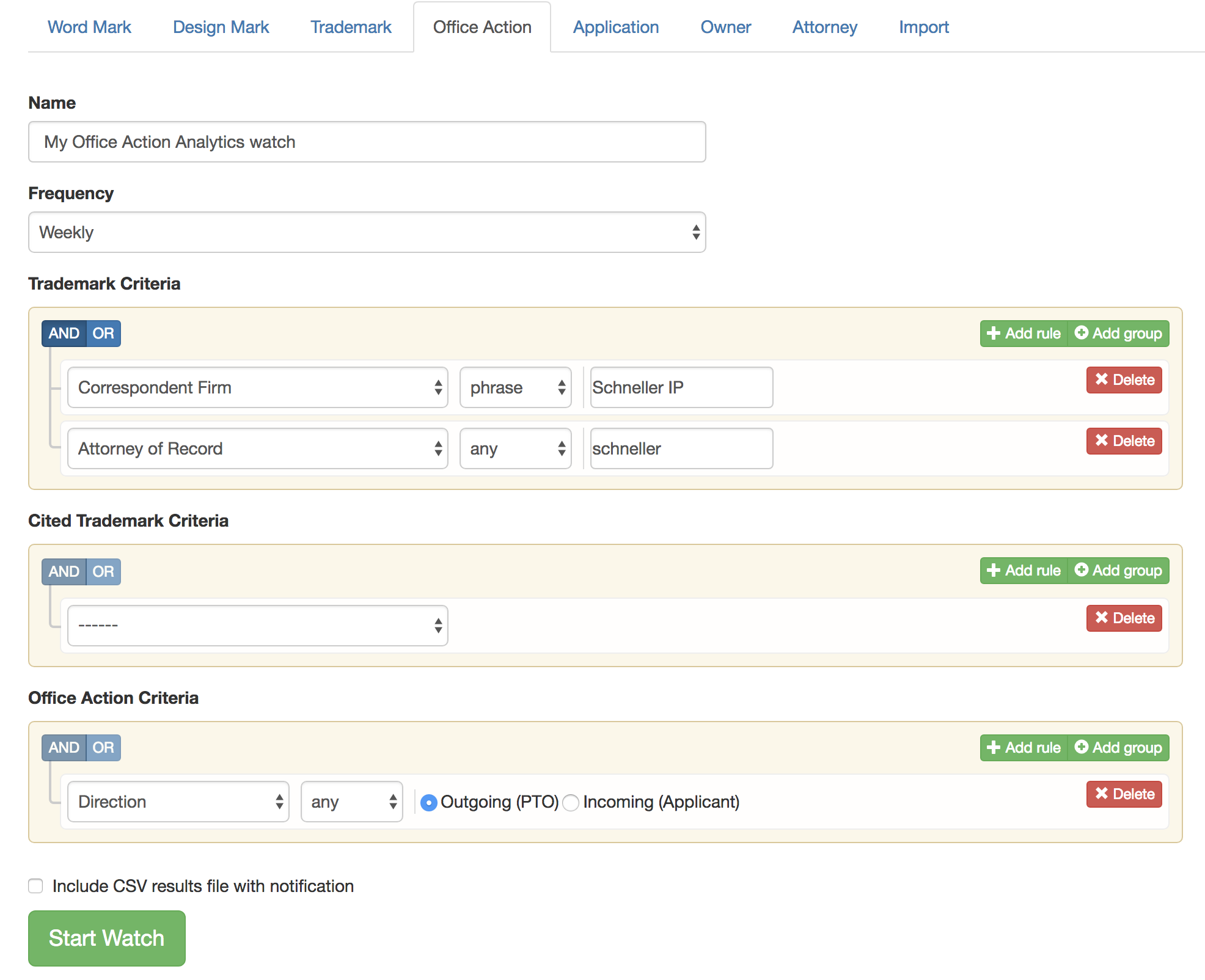Screen dimensions: 1205x980
Task: Add group in Office Action Criteria
Action: [x=1118, y=748]
